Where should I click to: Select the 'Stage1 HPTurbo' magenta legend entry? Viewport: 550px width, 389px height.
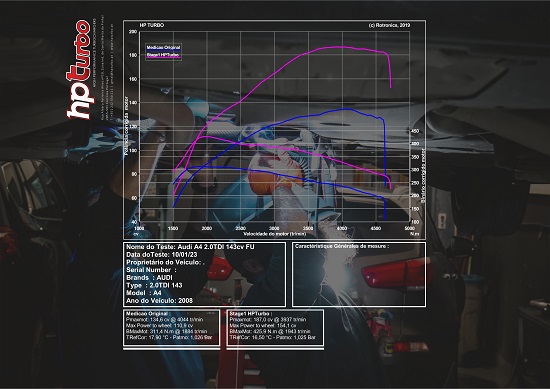pyautogui.click(x=163, y=55)
